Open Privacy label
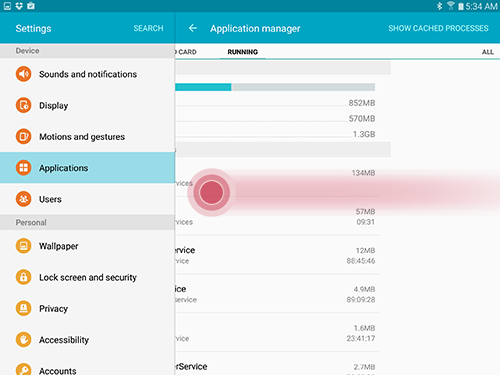 53,309
